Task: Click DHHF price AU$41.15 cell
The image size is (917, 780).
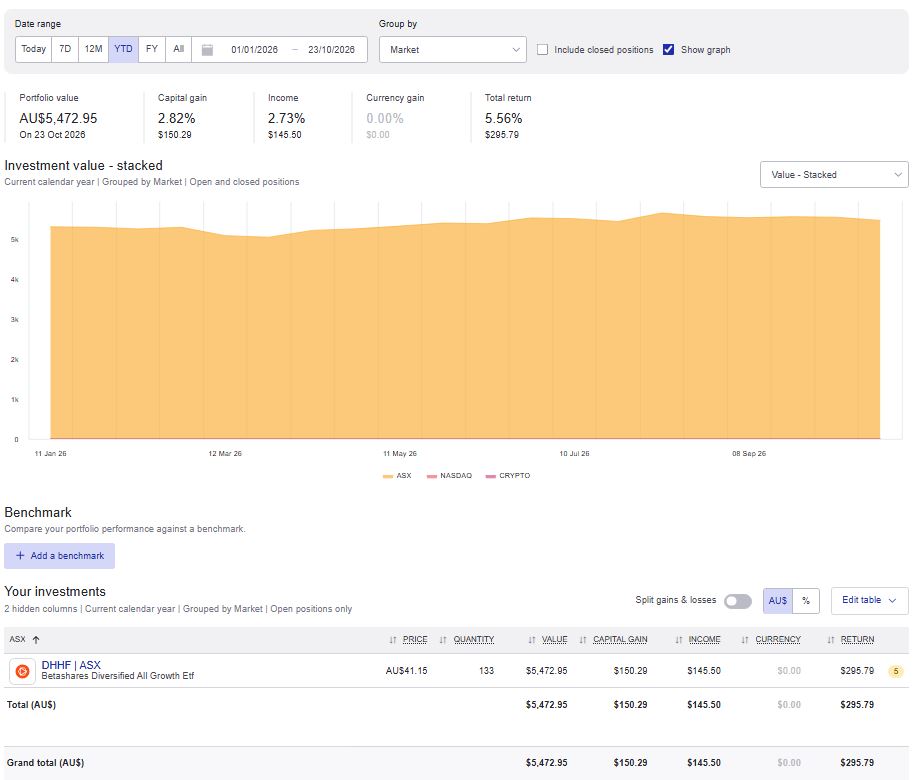Action: point(406,671)
